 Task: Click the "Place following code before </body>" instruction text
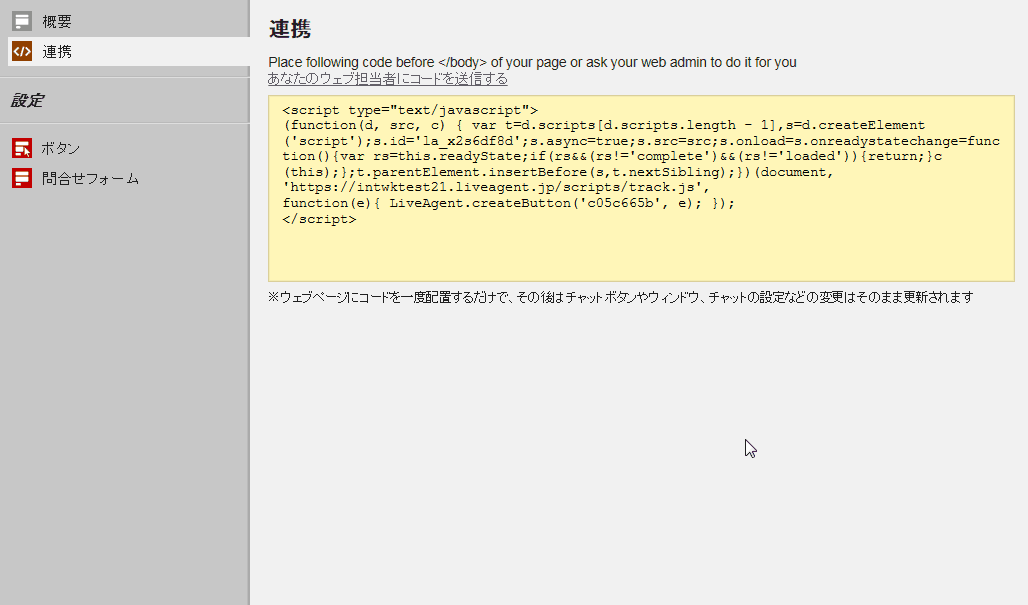pyautogui.click(x=532, y=62)
